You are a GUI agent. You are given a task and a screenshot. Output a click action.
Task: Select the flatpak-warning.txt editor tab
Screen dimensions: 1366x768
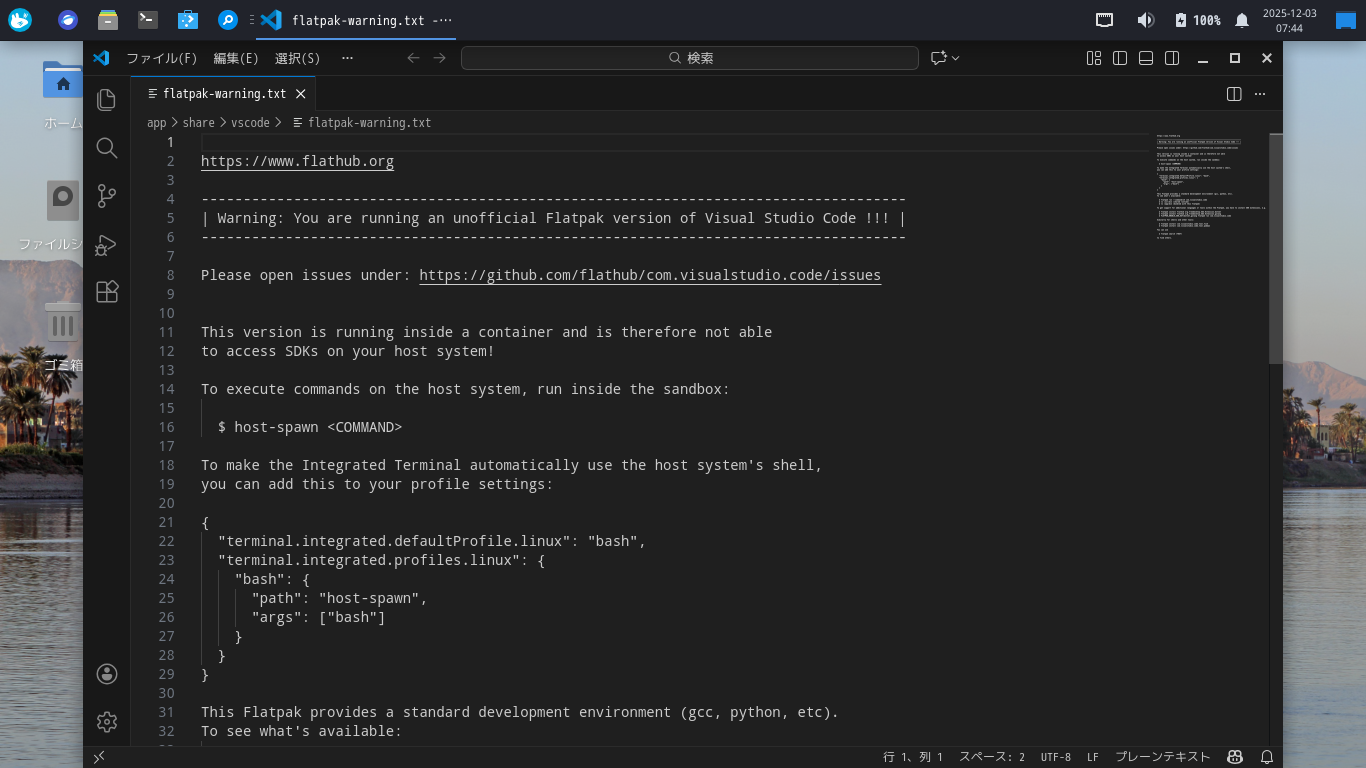pos(224,94)
